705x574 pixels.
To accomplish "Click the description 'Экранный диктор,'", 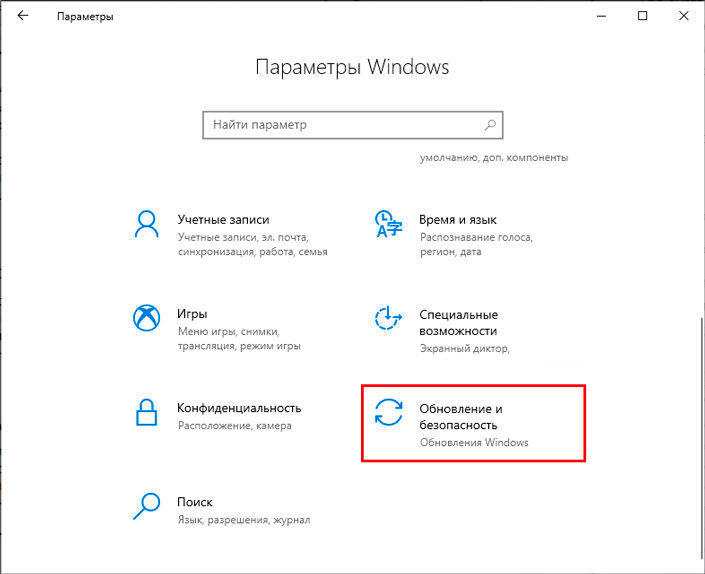I will 465,348.
